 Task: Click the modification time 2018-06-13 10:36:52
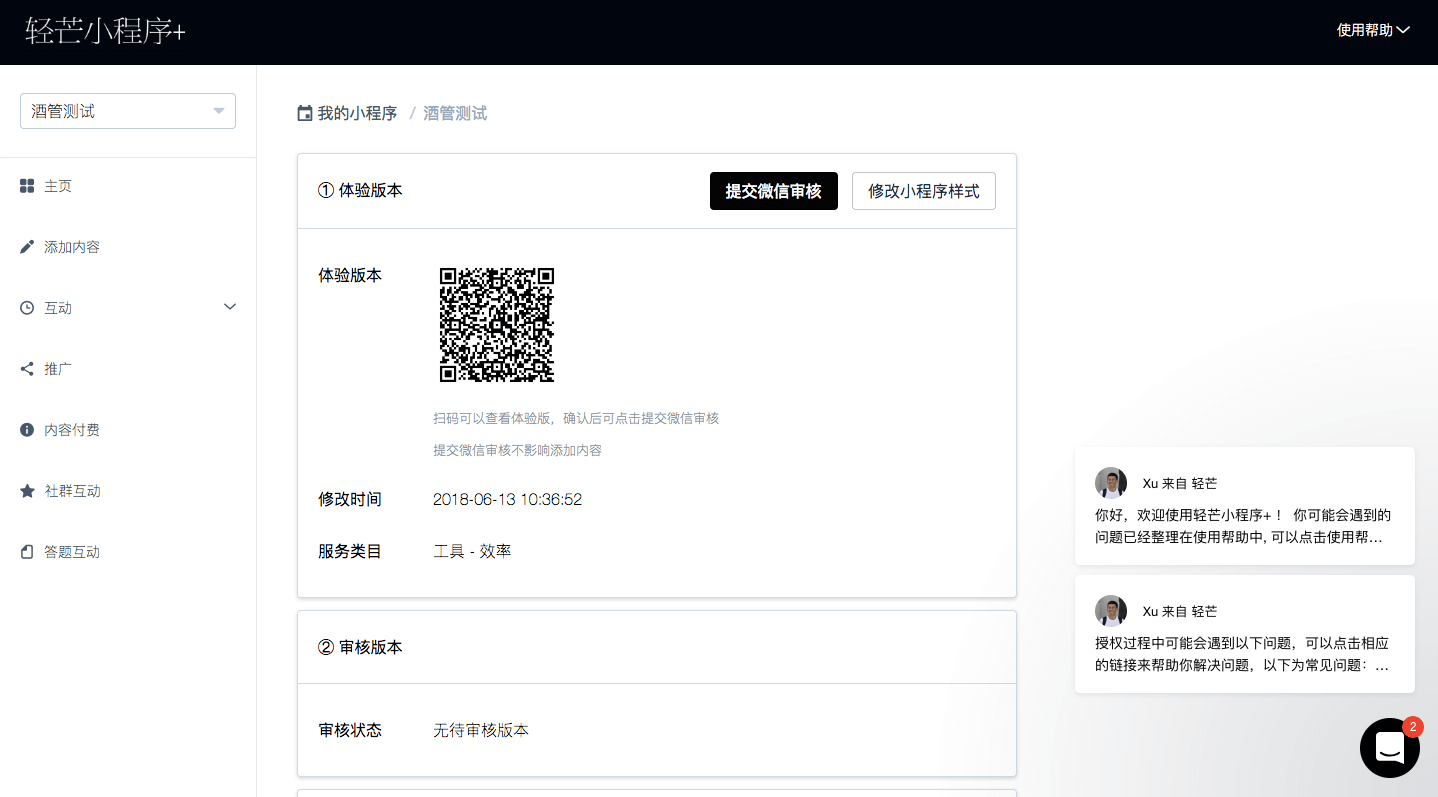point(507,499)
